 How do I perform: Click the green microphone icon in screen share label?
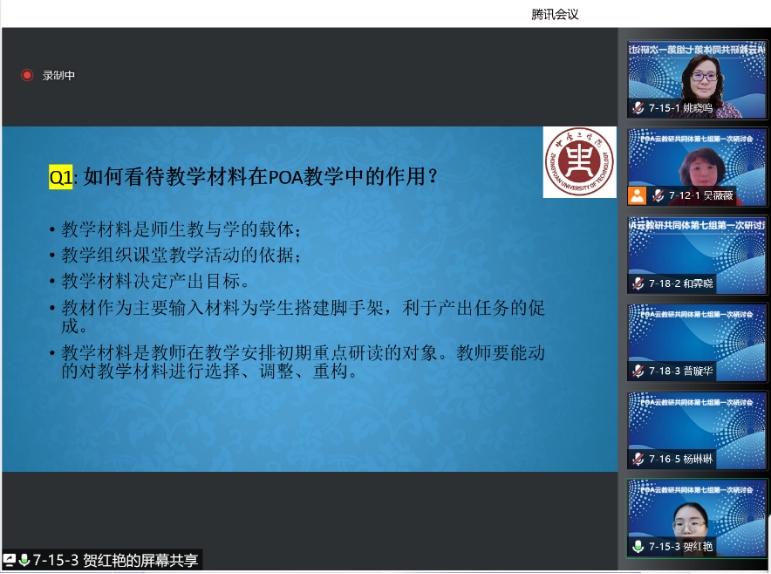(x=24, y=561)
